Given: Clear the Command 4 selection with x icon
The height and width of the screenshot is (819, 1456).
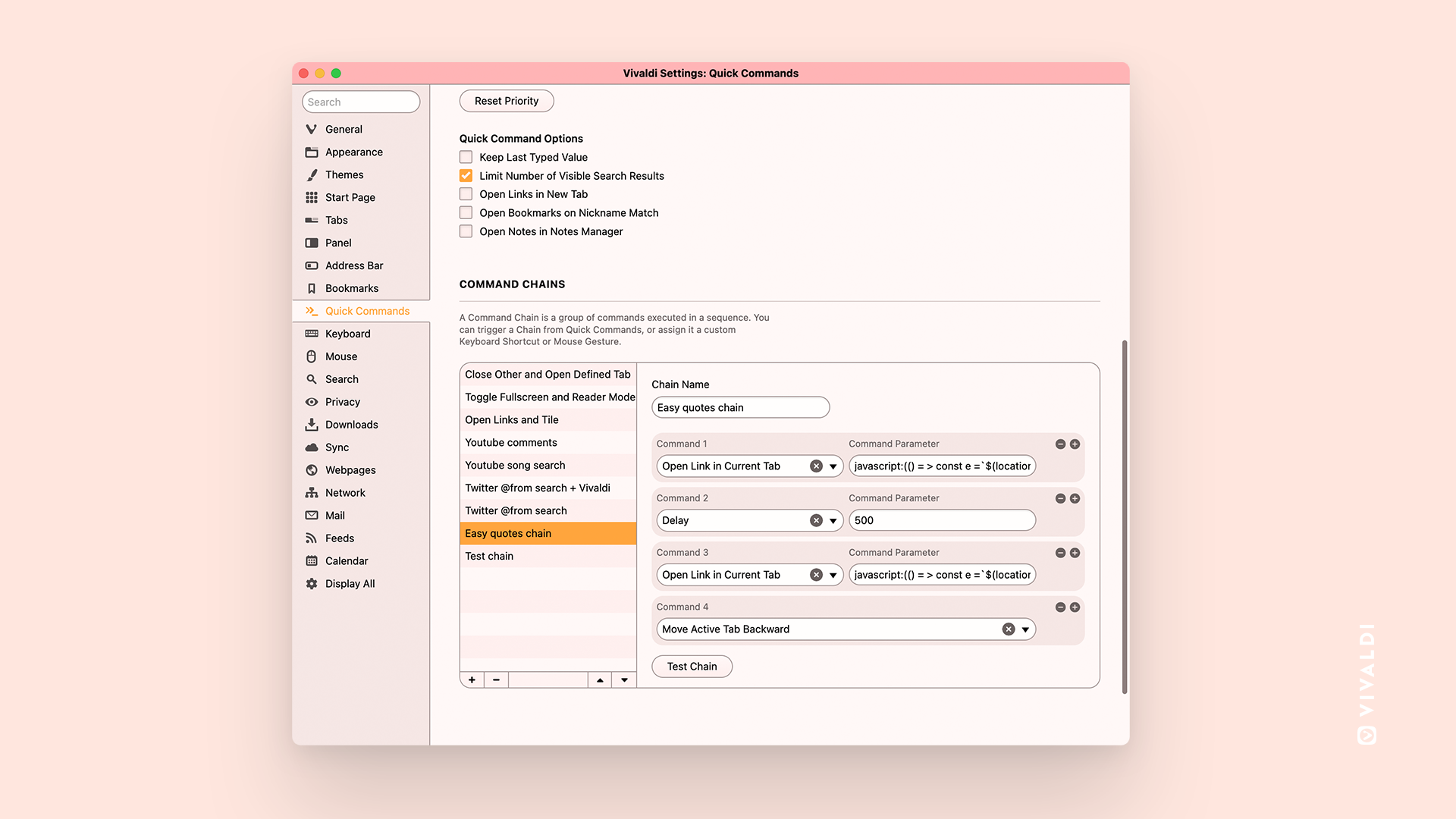Looking at the screenshot, I should [1009, 629].
